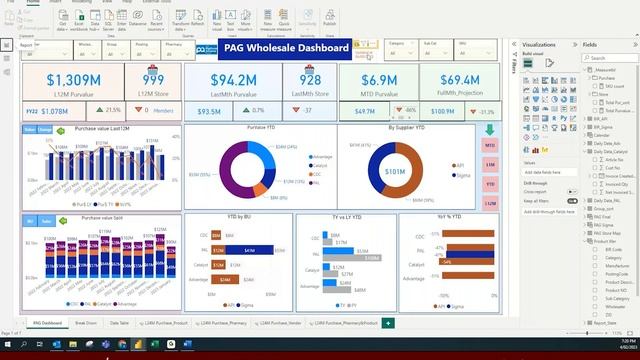Switch to Data view in left sidebar

7,59
